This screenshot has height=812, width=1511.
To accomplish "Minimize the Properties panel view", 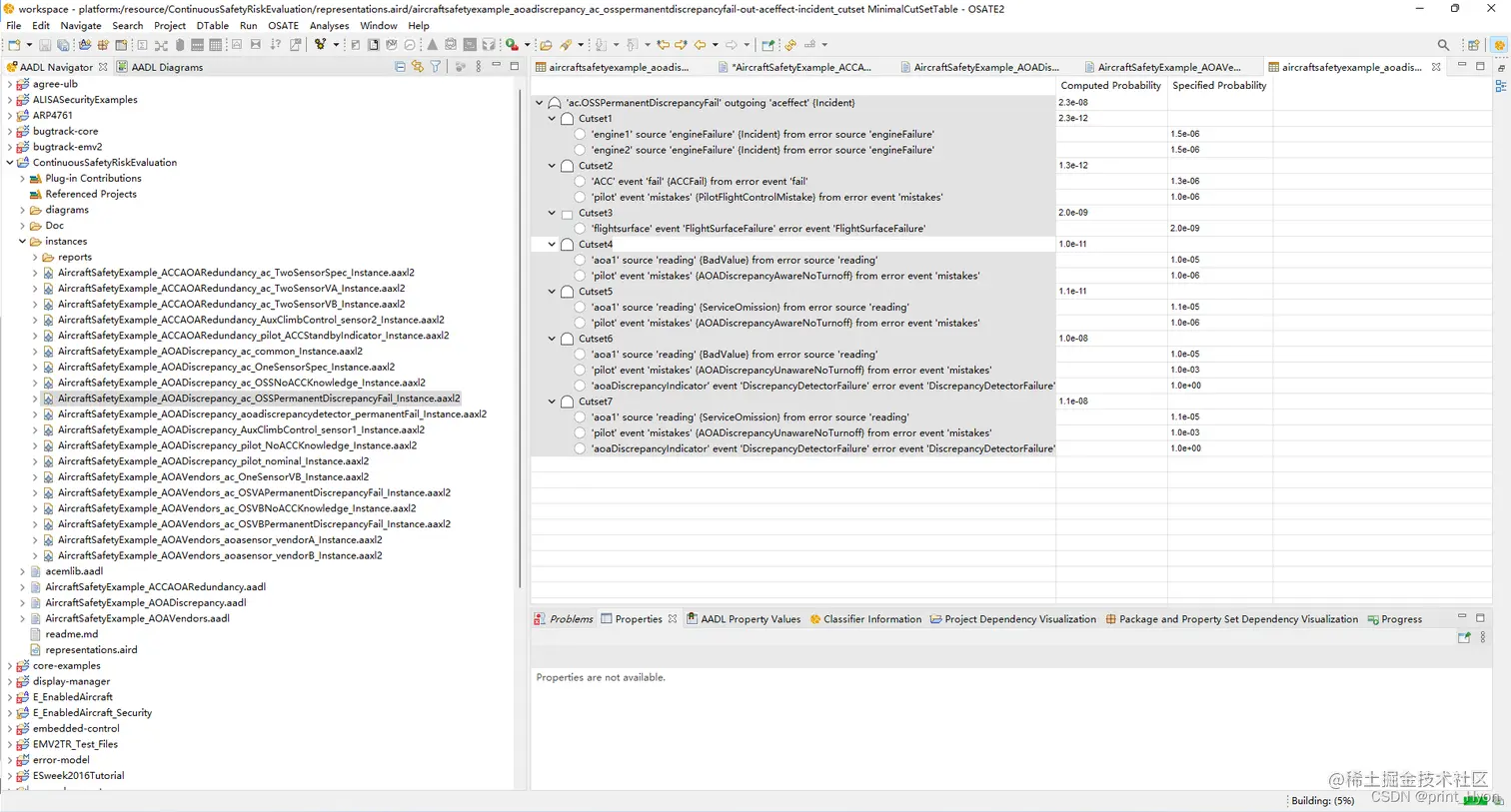I will tap(1462, 618).
